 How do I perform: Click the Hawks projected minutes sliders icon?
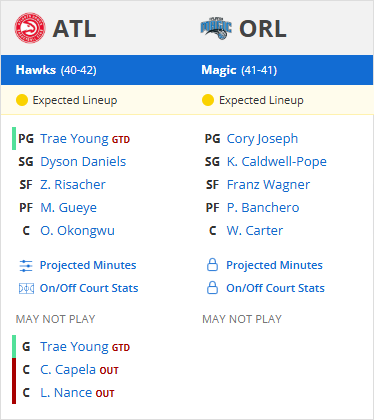[26, 266]
